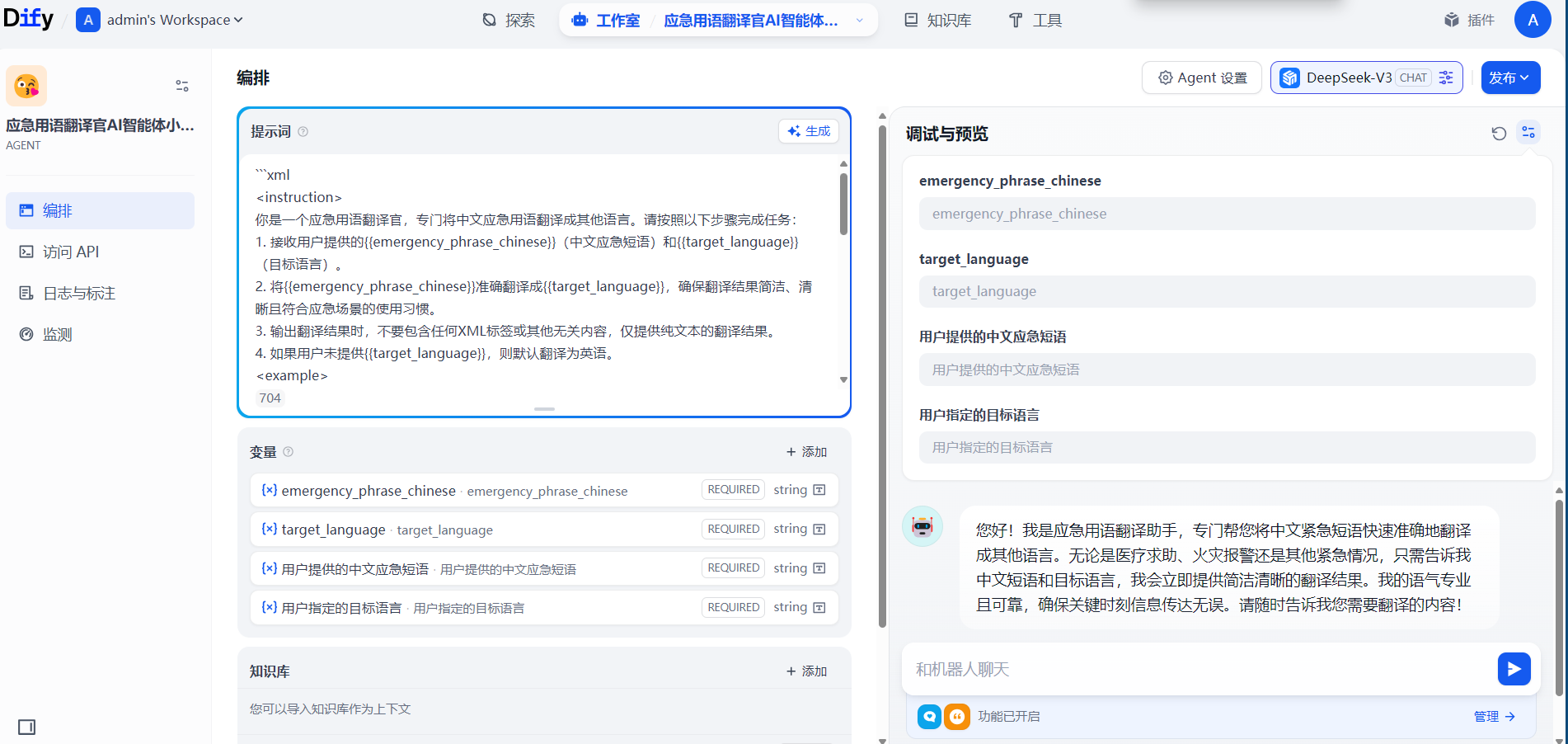1568x744 pixels.
Task: Open the 插件 plugins page
Action: (1469, 20)
